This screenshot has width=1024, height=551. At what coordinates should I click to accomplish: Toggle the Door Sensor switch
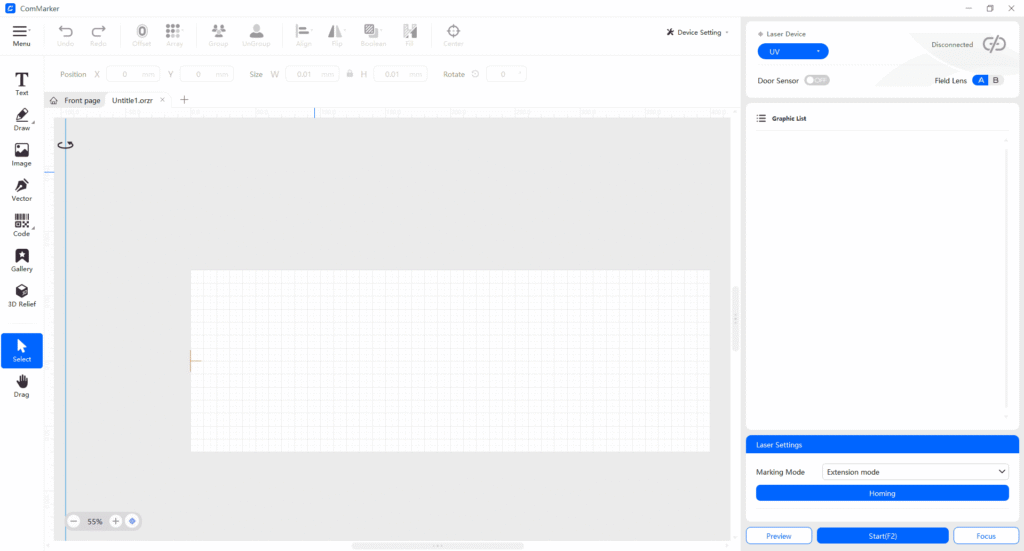pyautogui.click(x=817, y=80)
